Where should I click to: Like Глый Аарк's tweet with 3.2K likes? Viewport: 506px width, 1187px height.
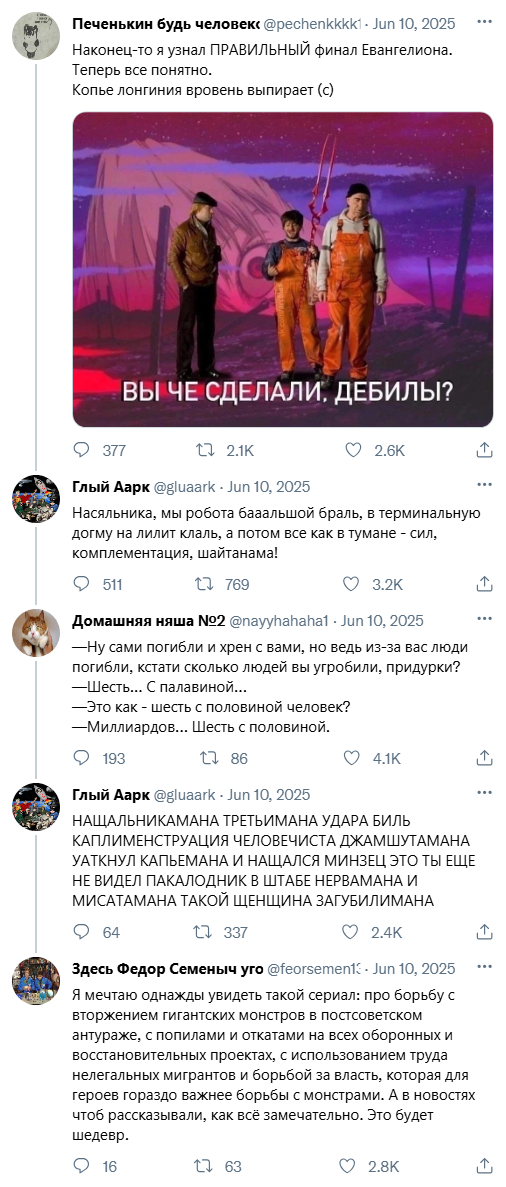351,584
